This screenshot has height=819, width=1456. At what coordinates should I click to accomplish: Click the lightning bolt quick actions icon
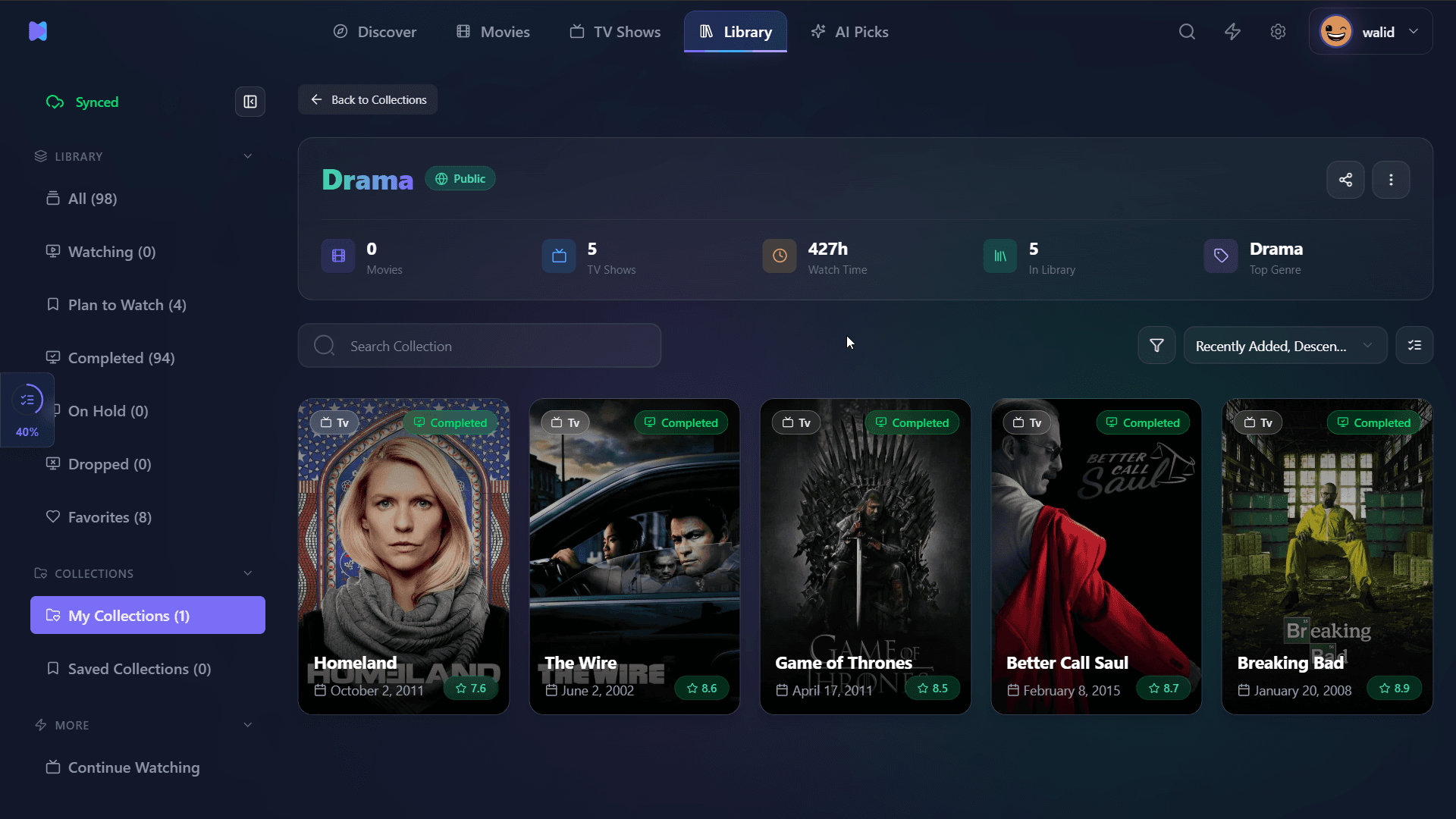coord(1232,32)
